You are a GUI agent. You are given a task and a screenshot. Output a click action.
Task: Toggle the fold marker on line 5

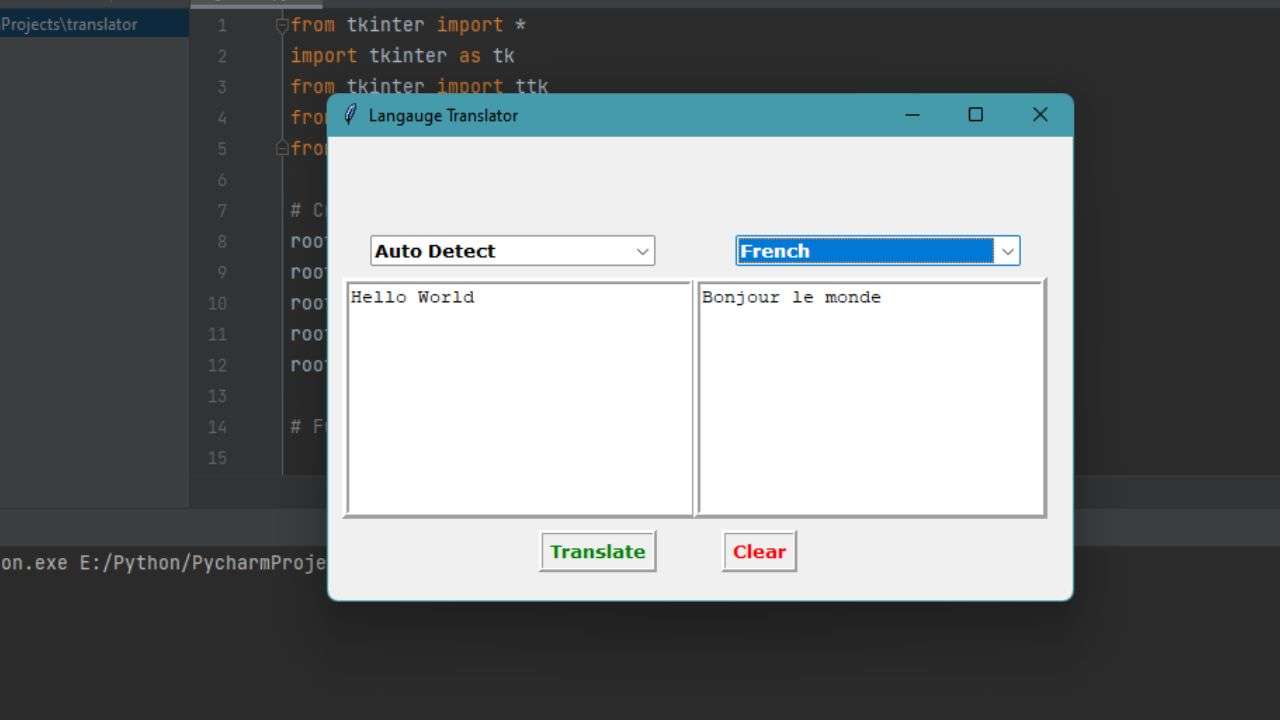pos(282,149)
